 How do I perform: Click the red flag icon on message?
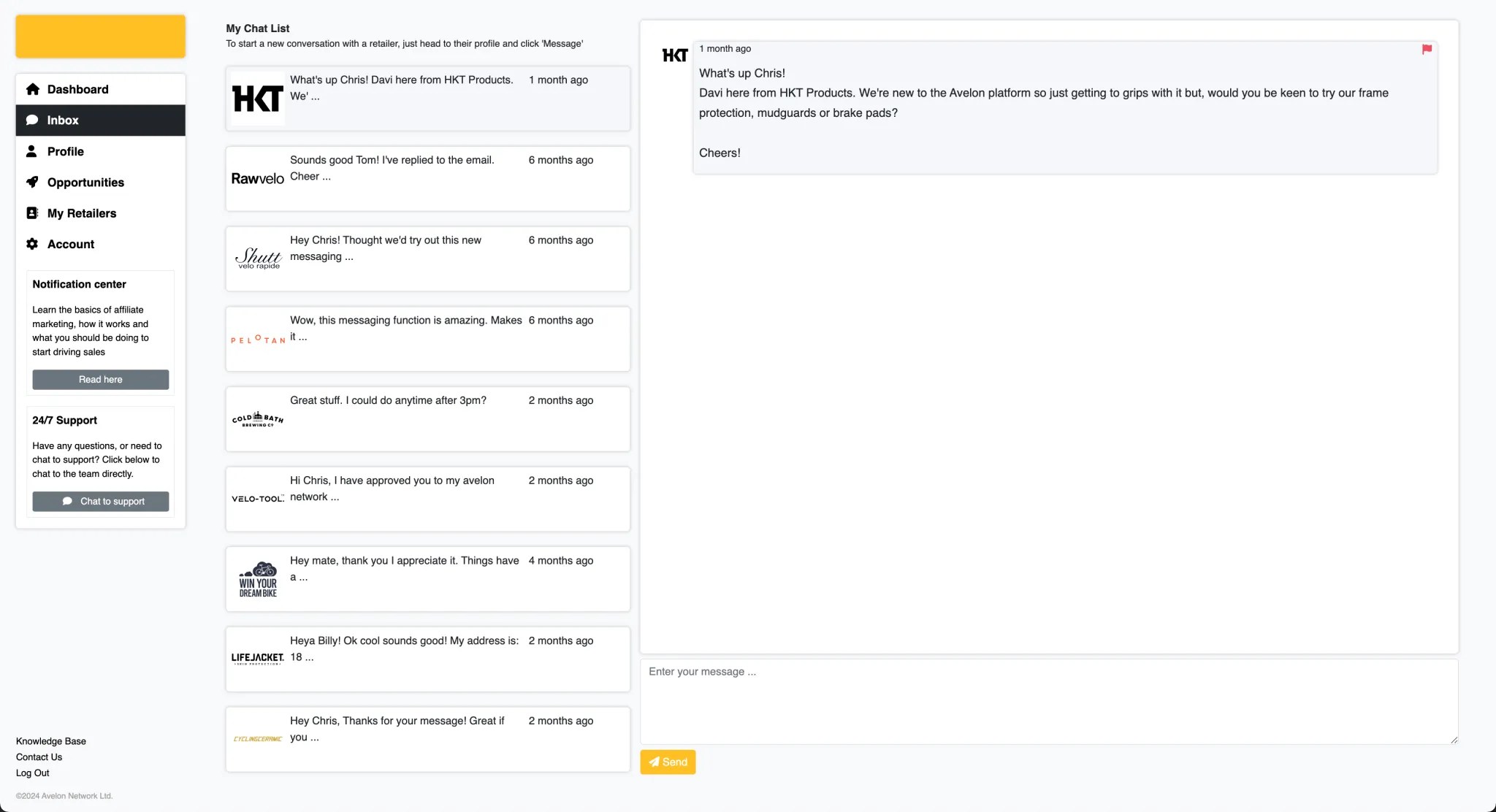pyautogui.click(x=1427, y=49)
